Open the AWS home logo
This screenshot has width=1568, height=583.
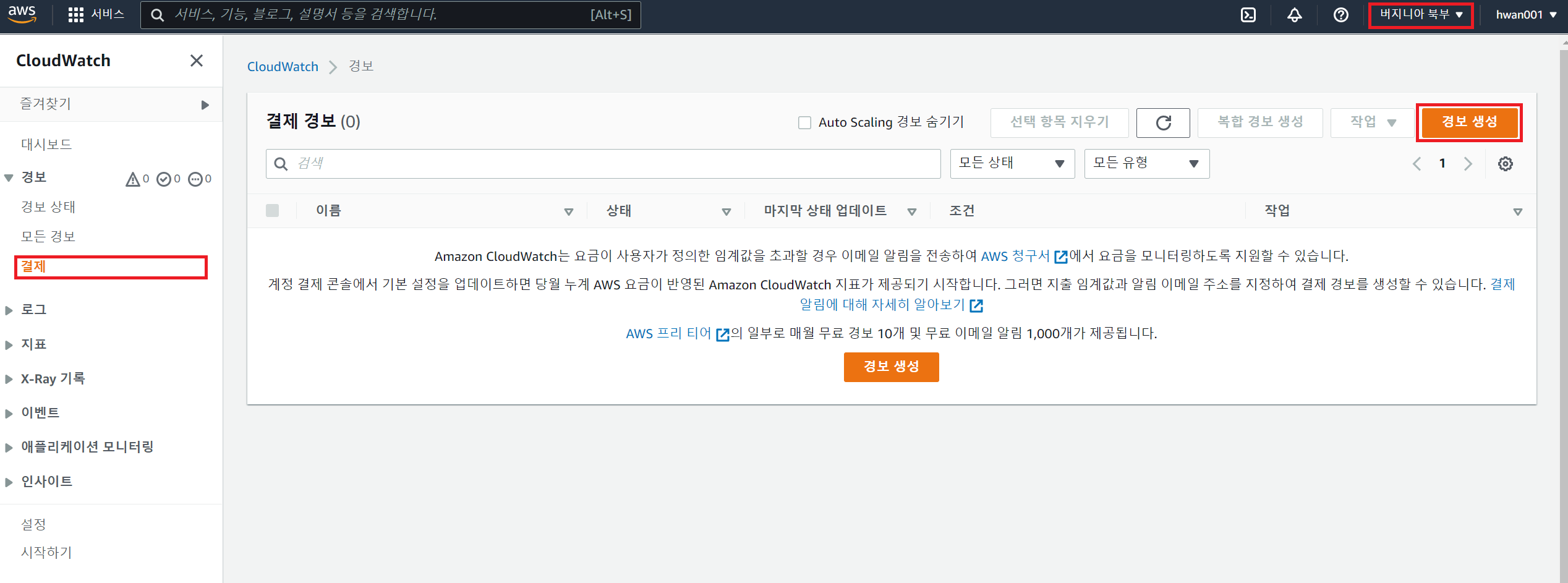tap(22, 14)
